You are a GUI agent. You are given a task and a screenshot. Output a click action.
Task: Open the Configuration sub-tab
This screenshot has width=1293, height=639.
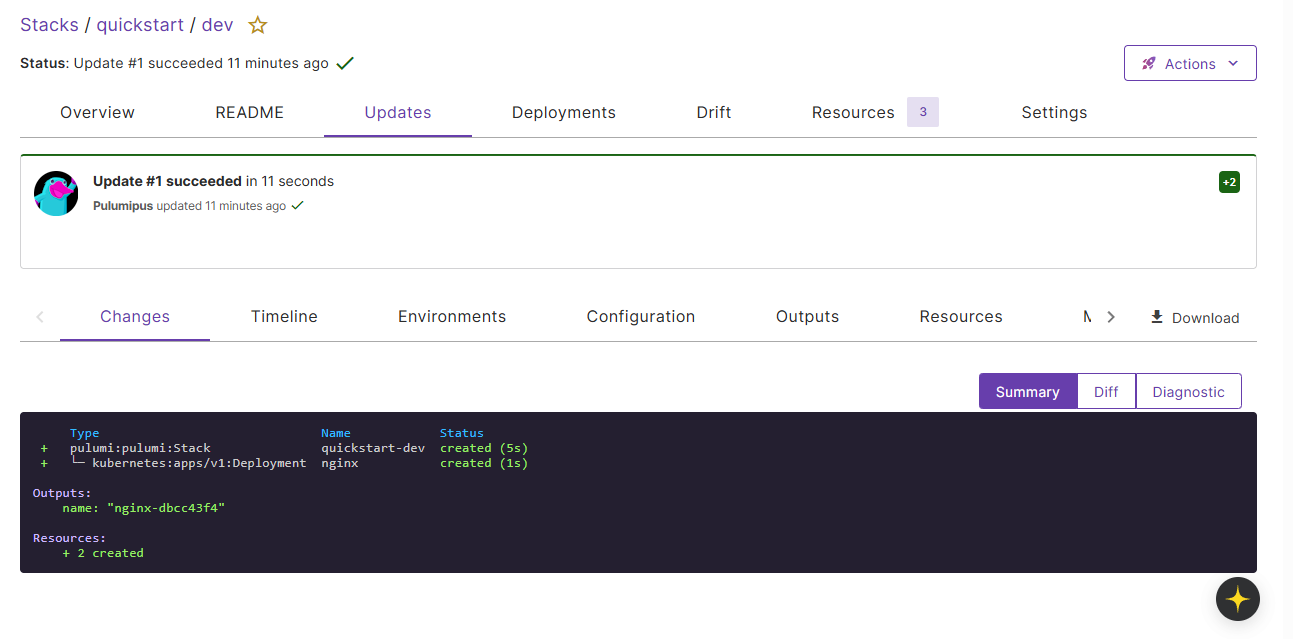tap(641, 316)
